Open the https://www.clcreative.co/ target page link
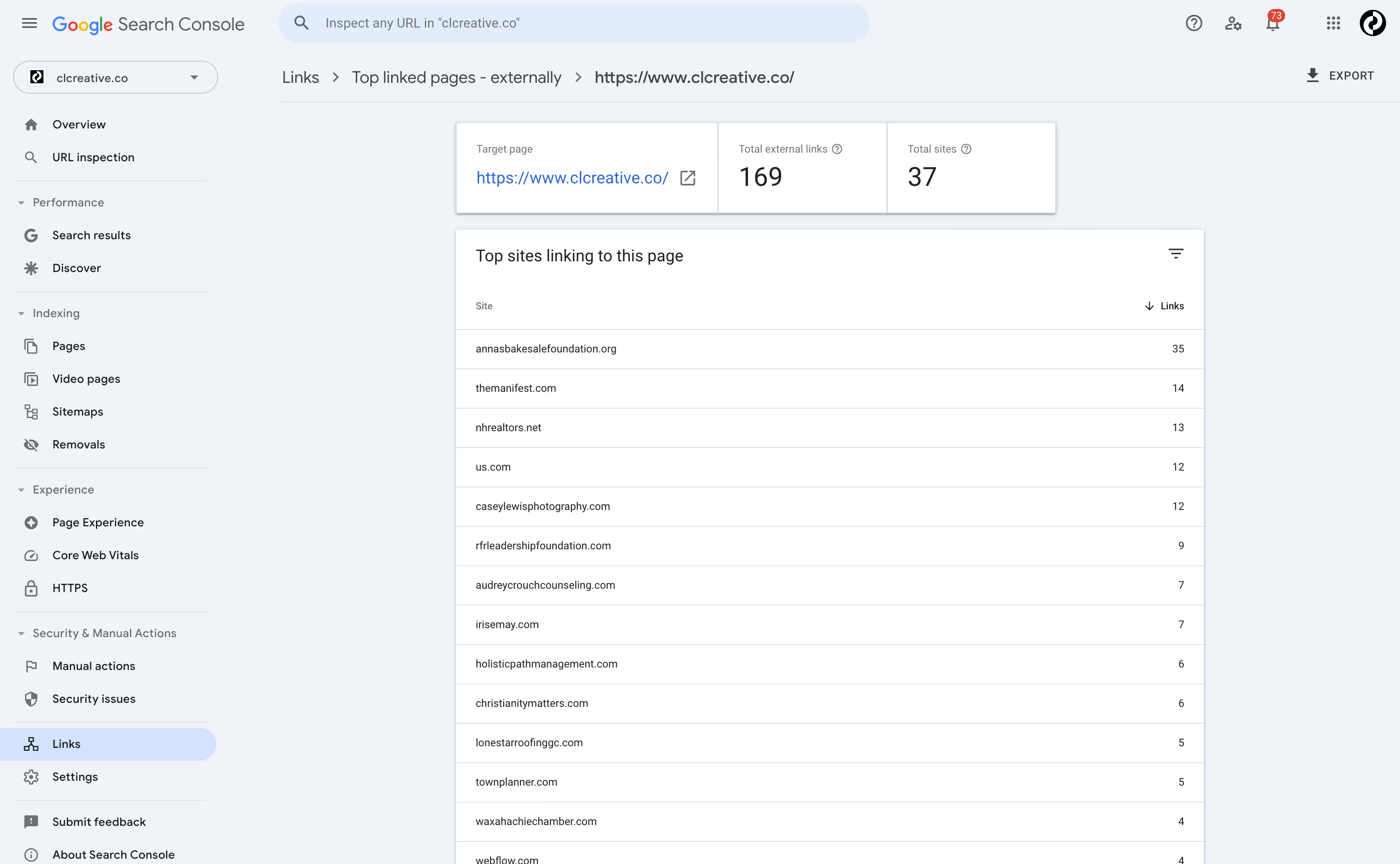Screen dimensions: 1400x864 [x=572, y=178]
